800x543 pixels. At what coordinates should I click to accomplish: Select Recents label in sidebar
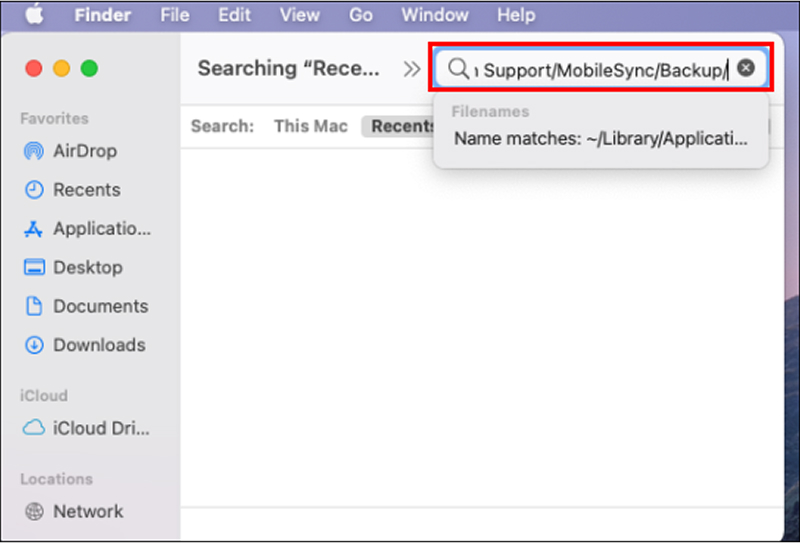[x=87, y=190]
